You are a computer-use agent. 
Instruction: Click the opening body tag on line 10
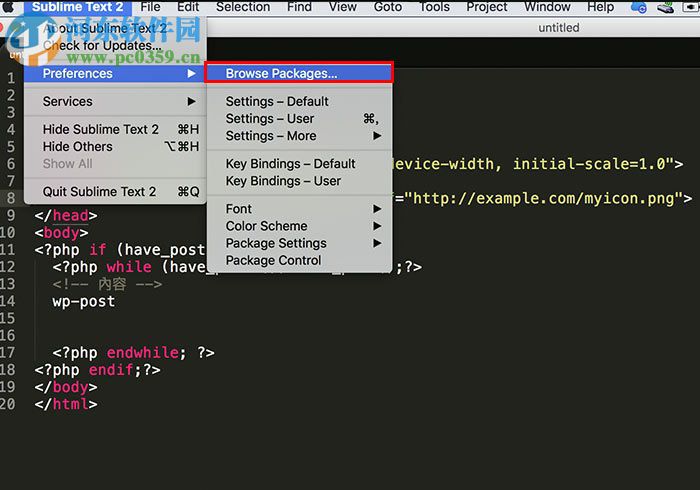(62, 233)
